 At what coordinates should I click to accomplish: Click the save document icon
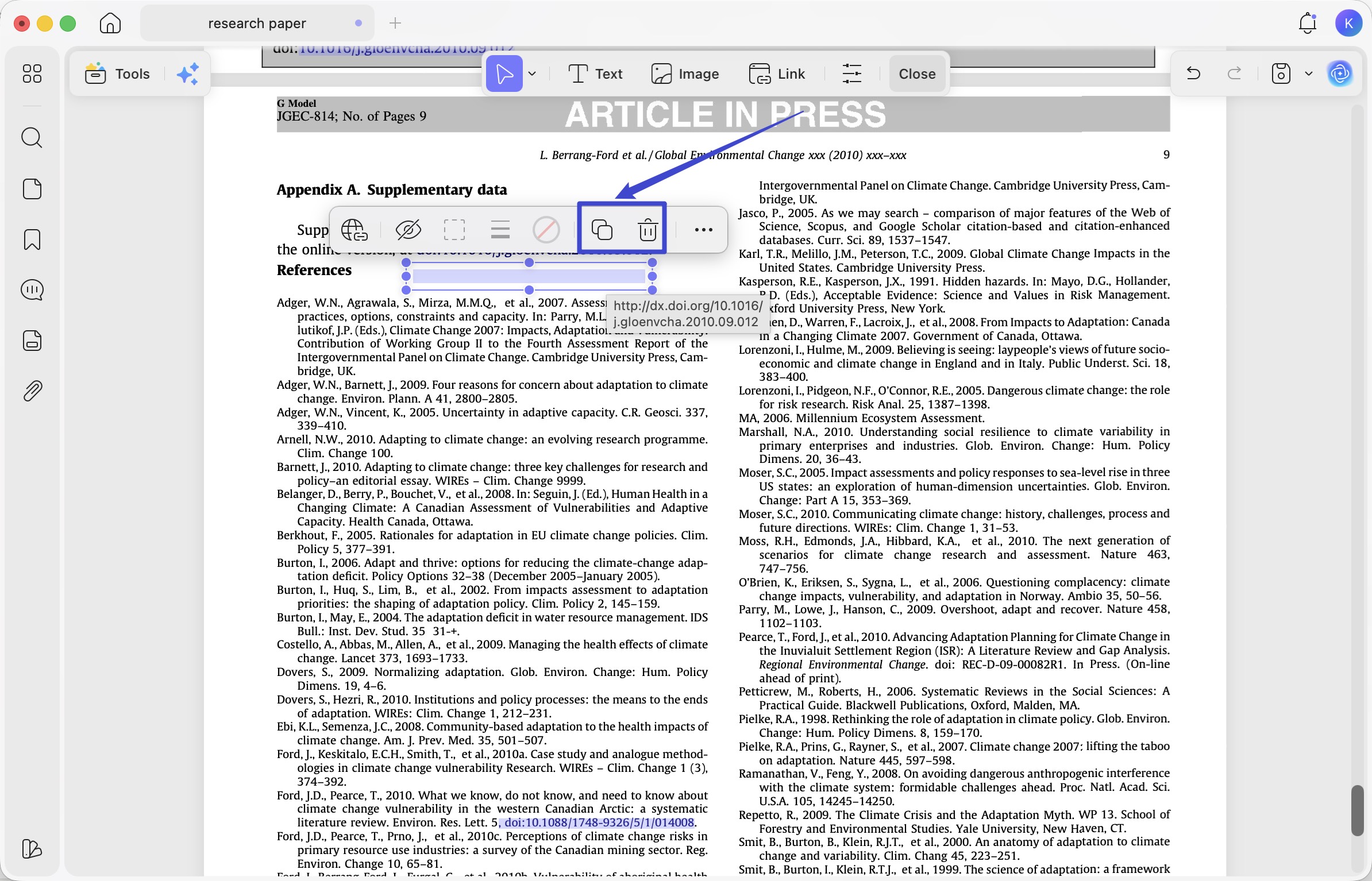[1281, 74]
